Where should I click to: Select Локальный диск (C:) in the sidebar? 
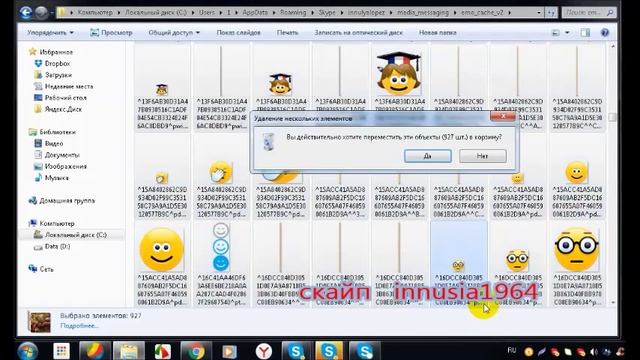[x=76, y=235]
